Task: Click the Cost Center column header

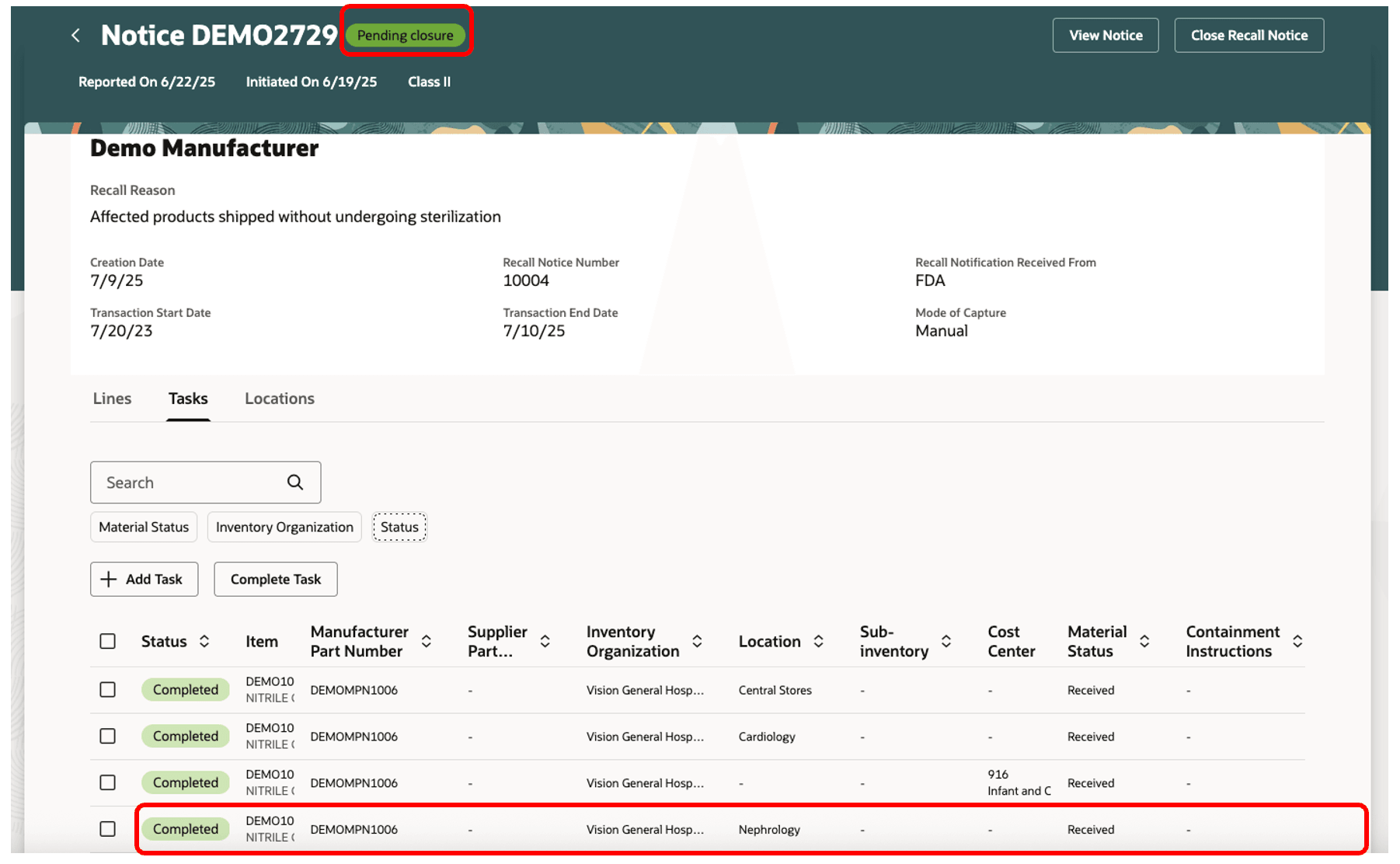Action: 1012,641
